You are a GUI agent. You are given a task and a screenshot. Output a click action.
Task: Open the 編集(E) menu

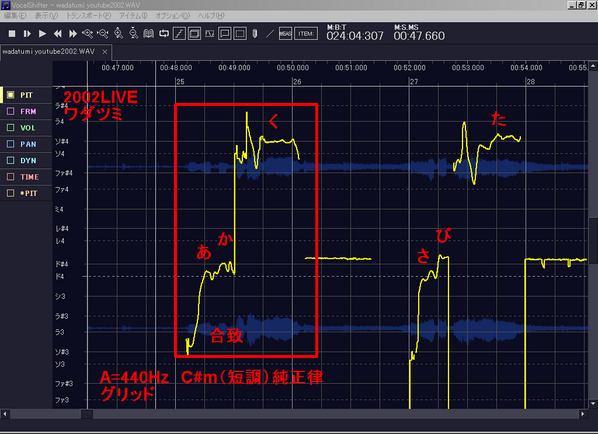[15, 16]
